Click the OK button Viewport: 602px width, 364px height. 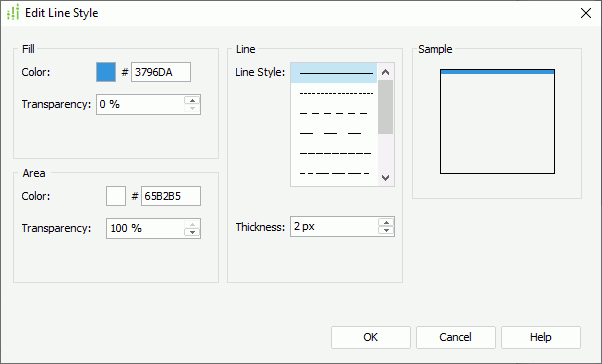[371, 338]
